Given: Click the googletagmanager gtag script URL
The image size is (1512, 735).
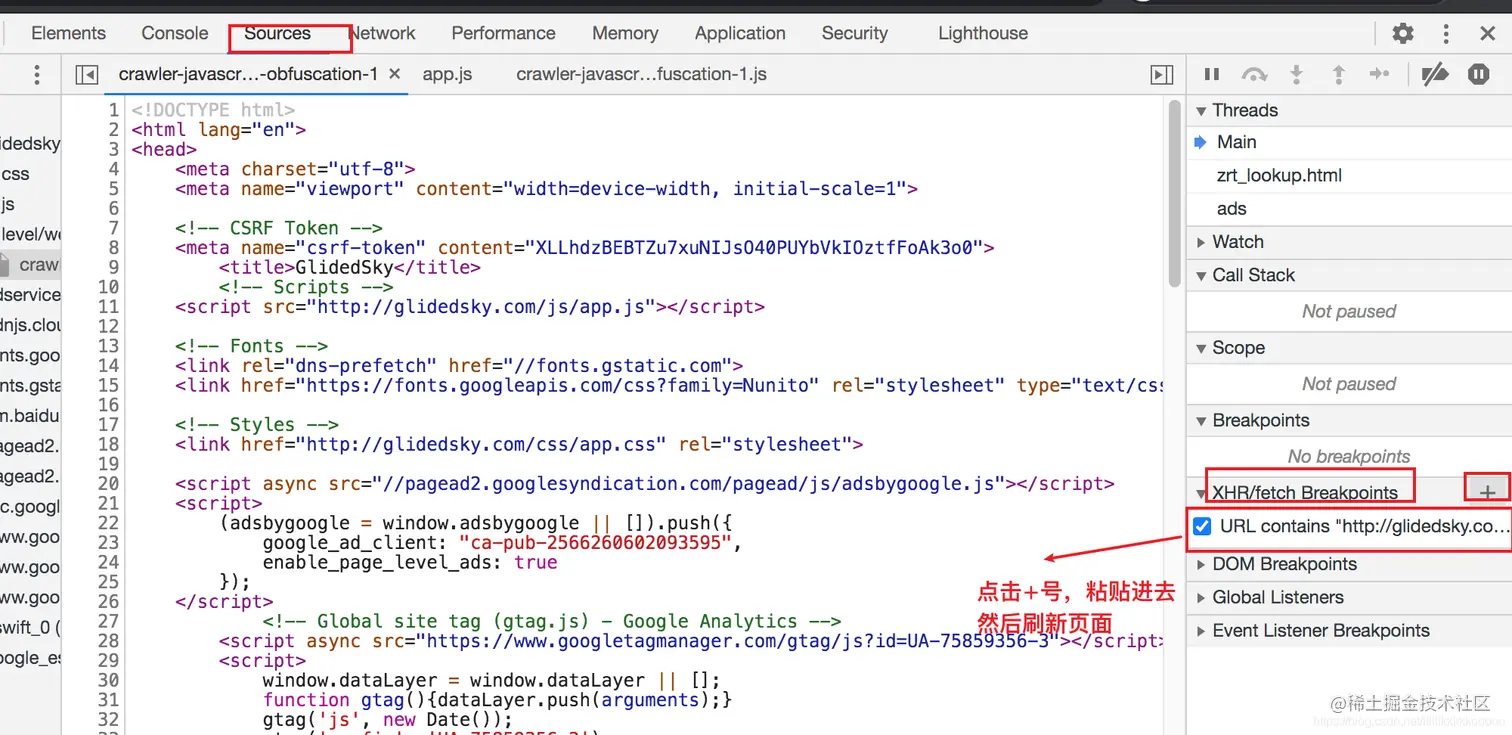Looking at the screenshot, I should [x=738, y=641].
